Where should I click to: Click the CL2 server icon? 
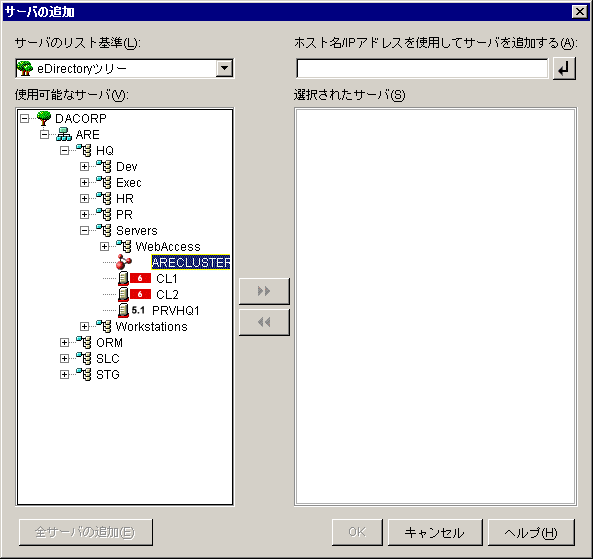click(x=123, y=294)
